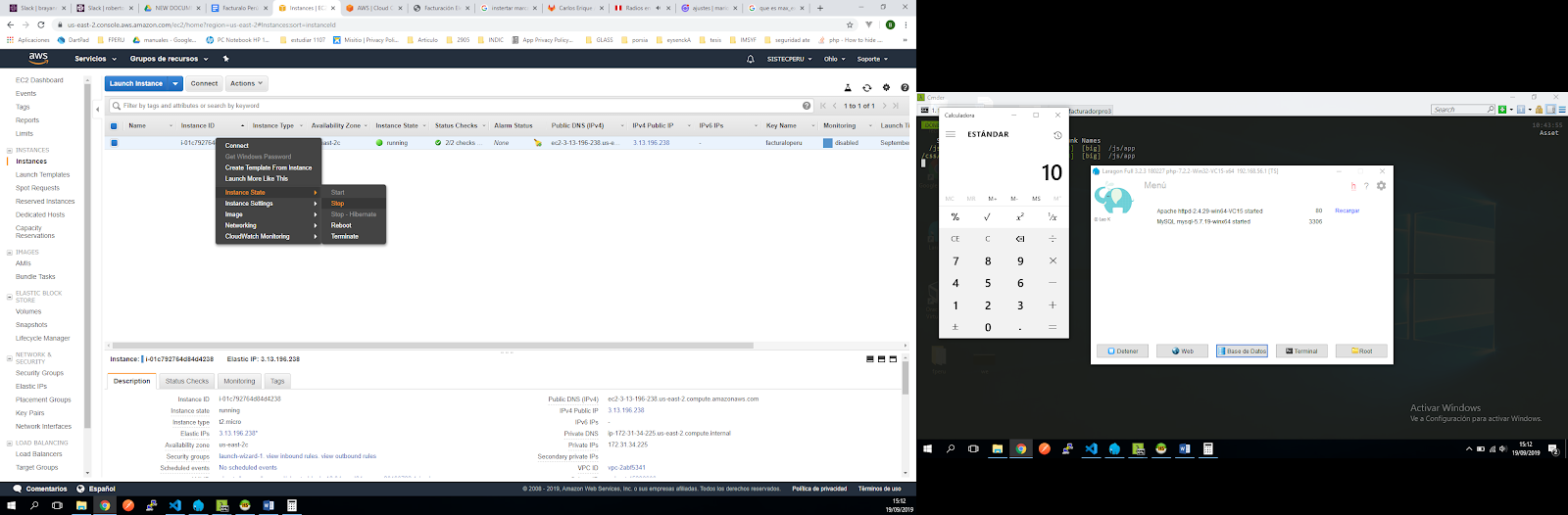The image size is (1568, 515).
Task: Click the alarm status icon in instance row
Action: pyautogui.click(x=537, y=143)
